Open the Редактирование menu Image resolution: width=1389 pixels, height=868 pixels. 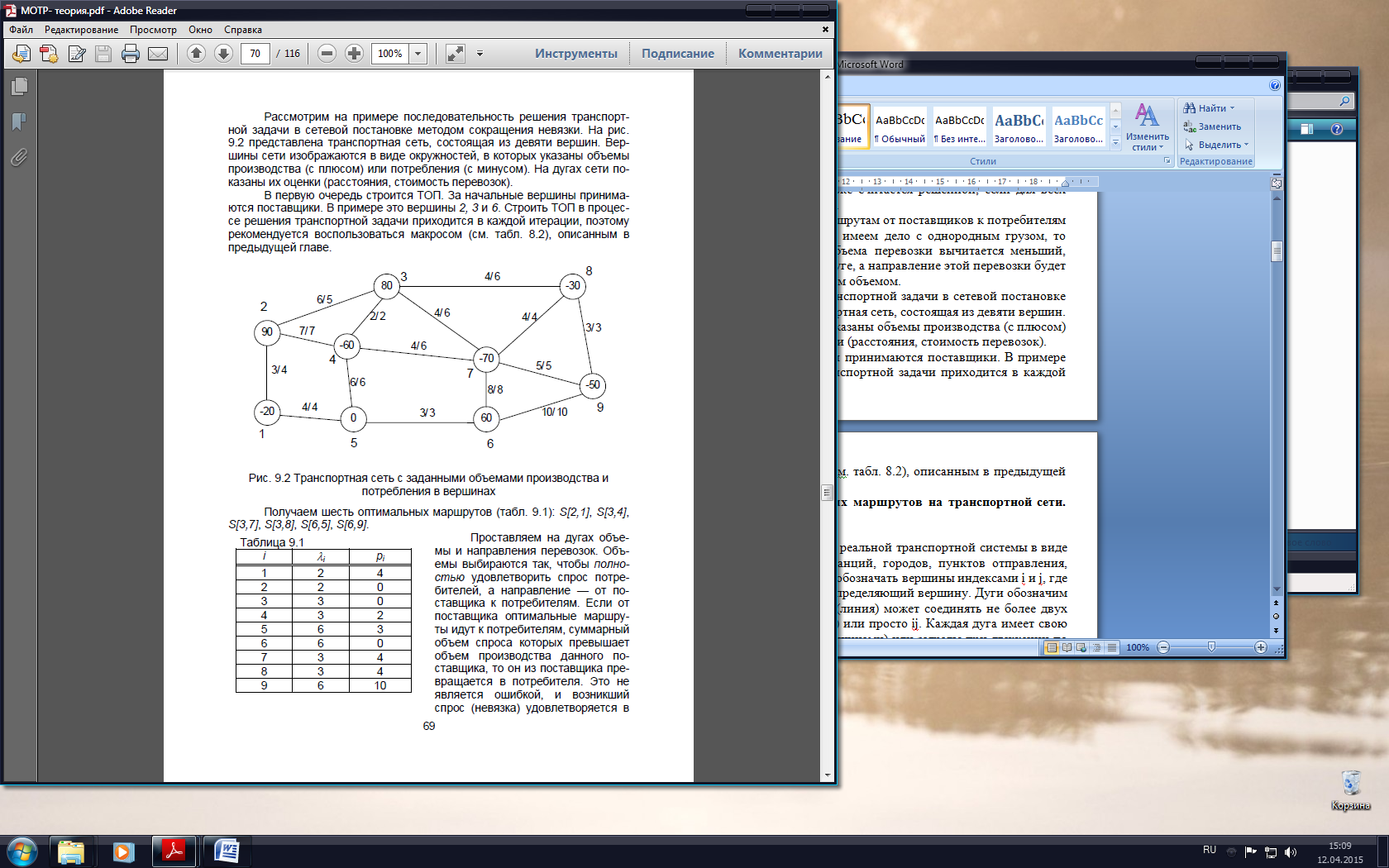(x=81, y=30)
